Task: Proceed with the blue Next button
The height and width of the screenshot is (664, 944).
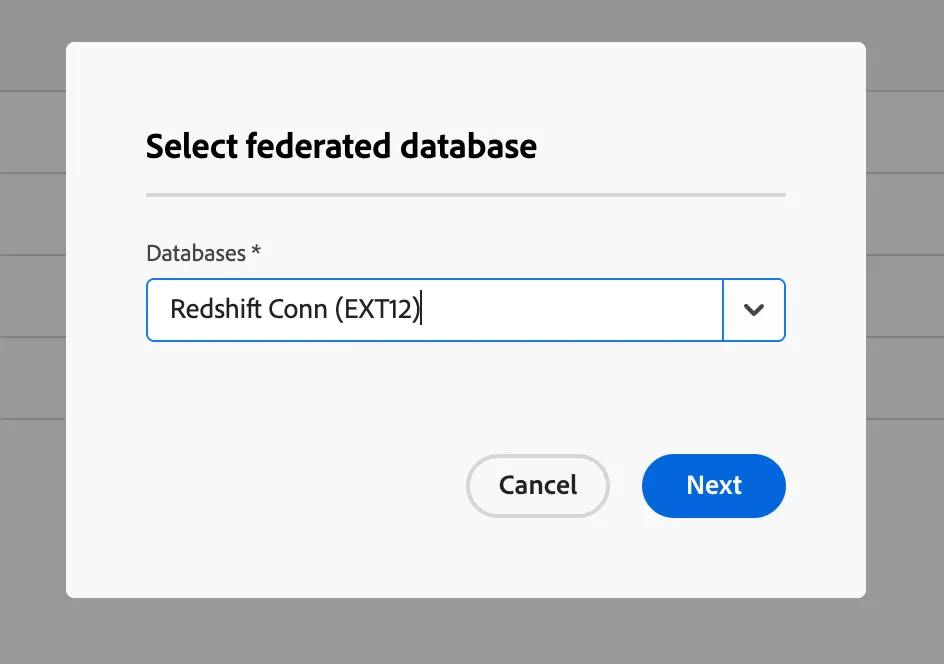Action: point(713,486)
